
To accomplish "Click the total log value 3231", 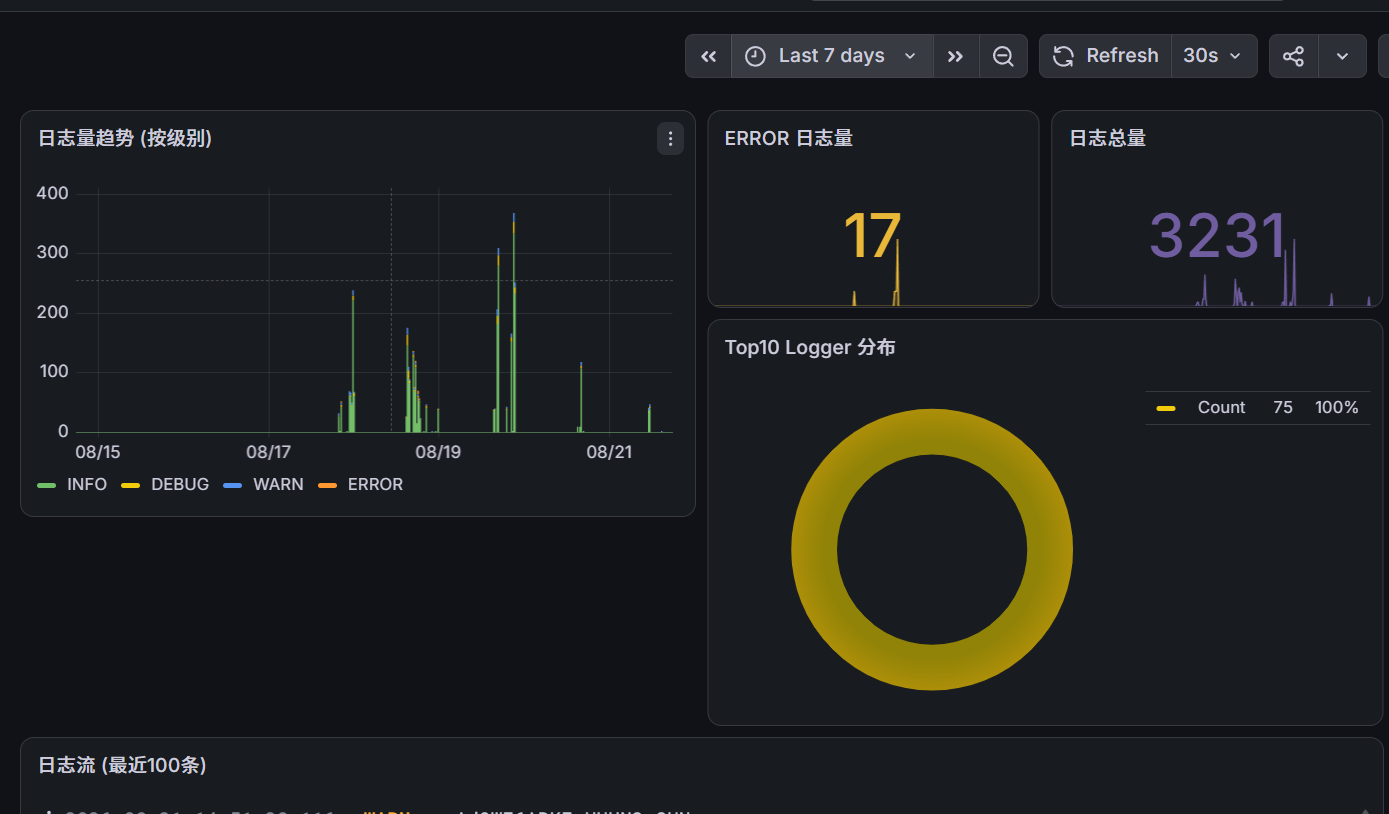I will pos(1217,237).
